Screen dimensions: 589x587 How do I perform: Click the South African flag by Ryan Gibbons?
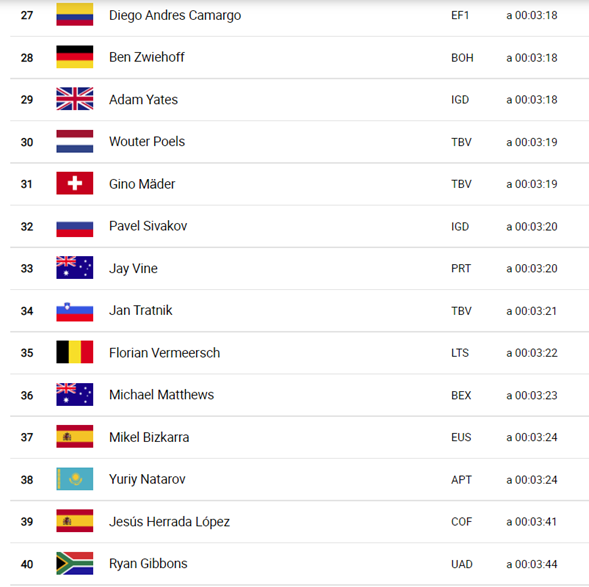(x=75, y=563)
